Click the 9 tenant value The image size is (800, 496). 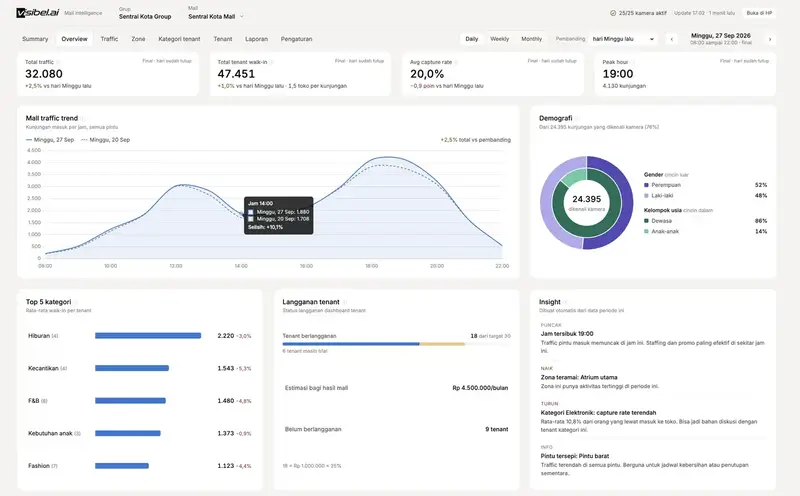tap(496, 429)
